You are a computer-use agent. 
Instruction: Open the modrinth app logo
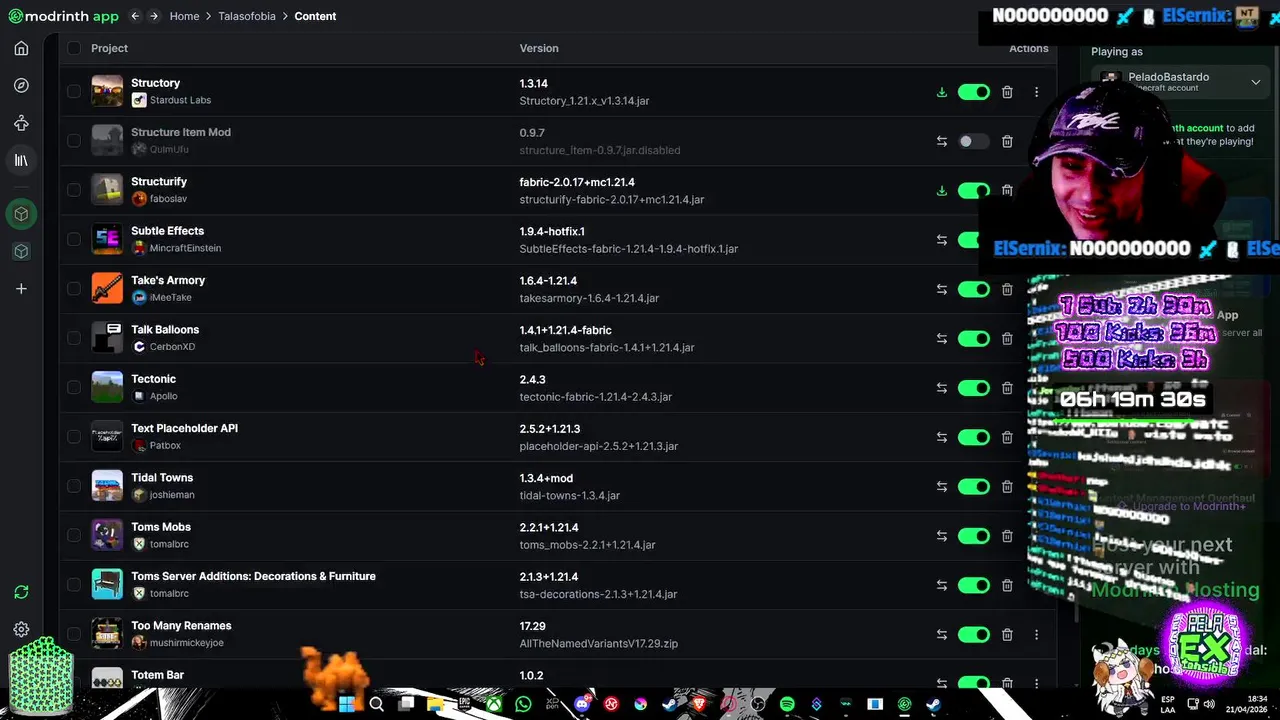point(63,16)
